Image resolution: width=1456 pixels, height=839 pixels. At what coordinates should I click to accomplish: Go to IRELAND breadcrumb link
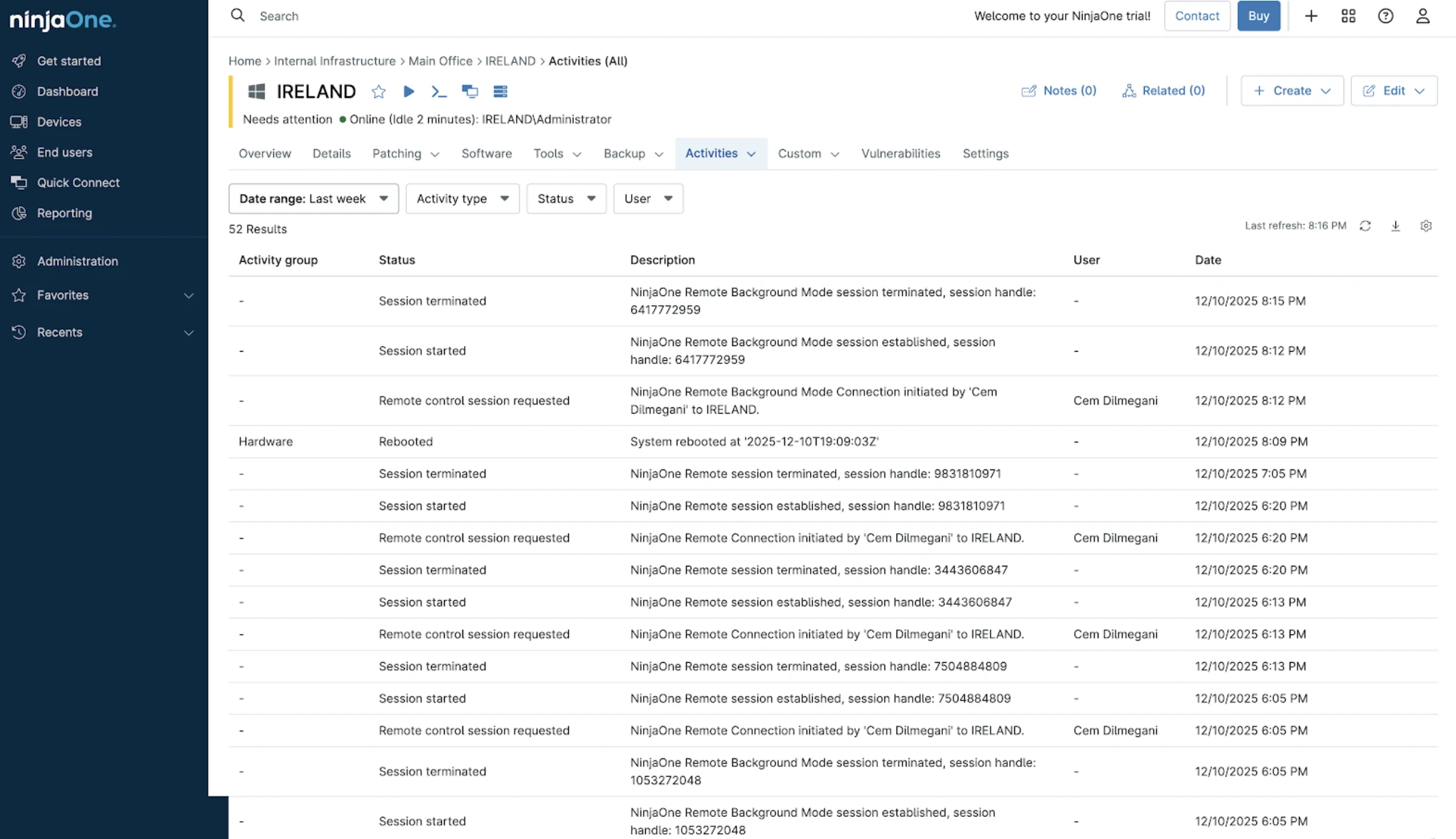coord(510,61)
